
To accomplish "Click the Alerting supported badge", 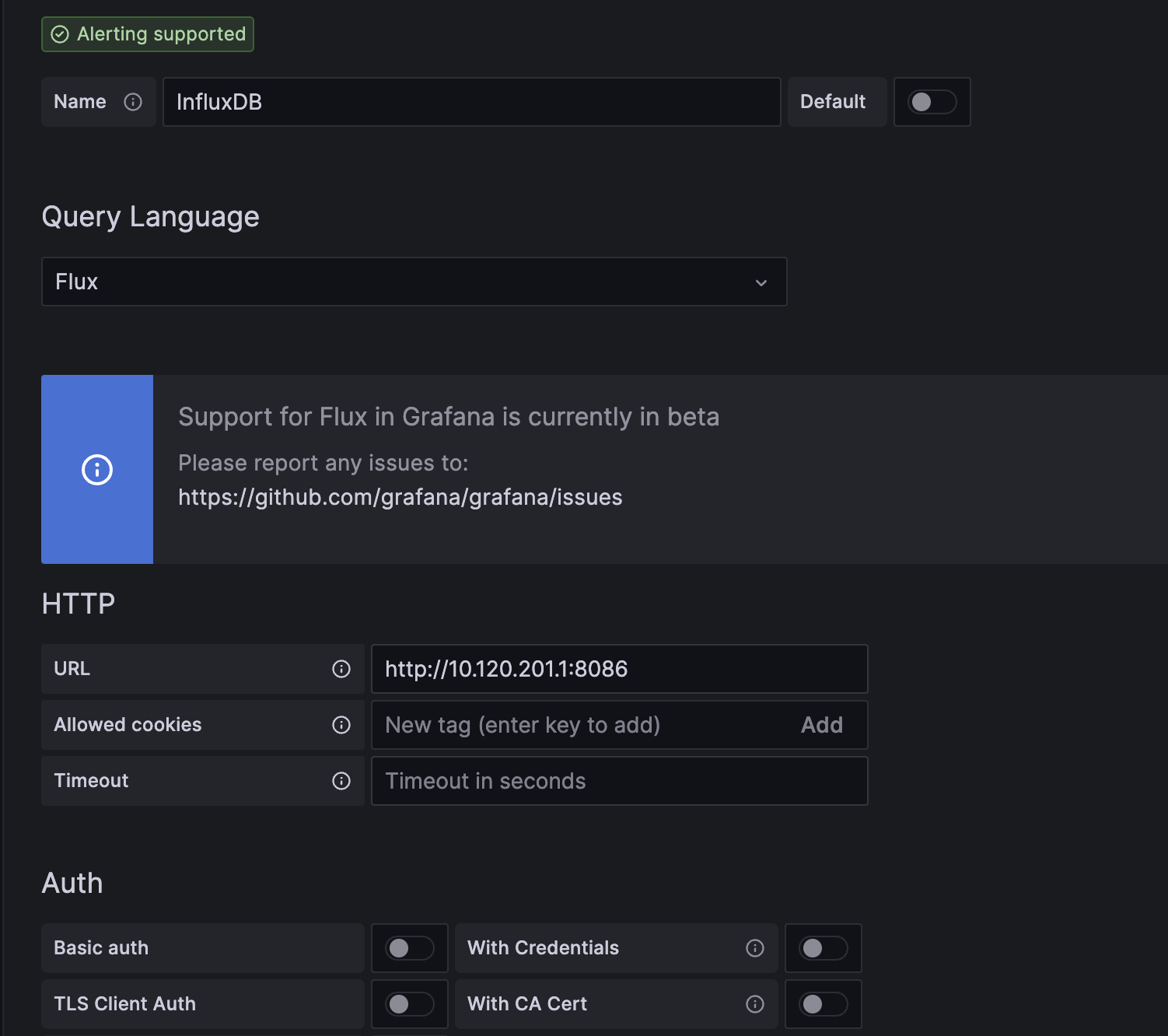I will (148, 34).
